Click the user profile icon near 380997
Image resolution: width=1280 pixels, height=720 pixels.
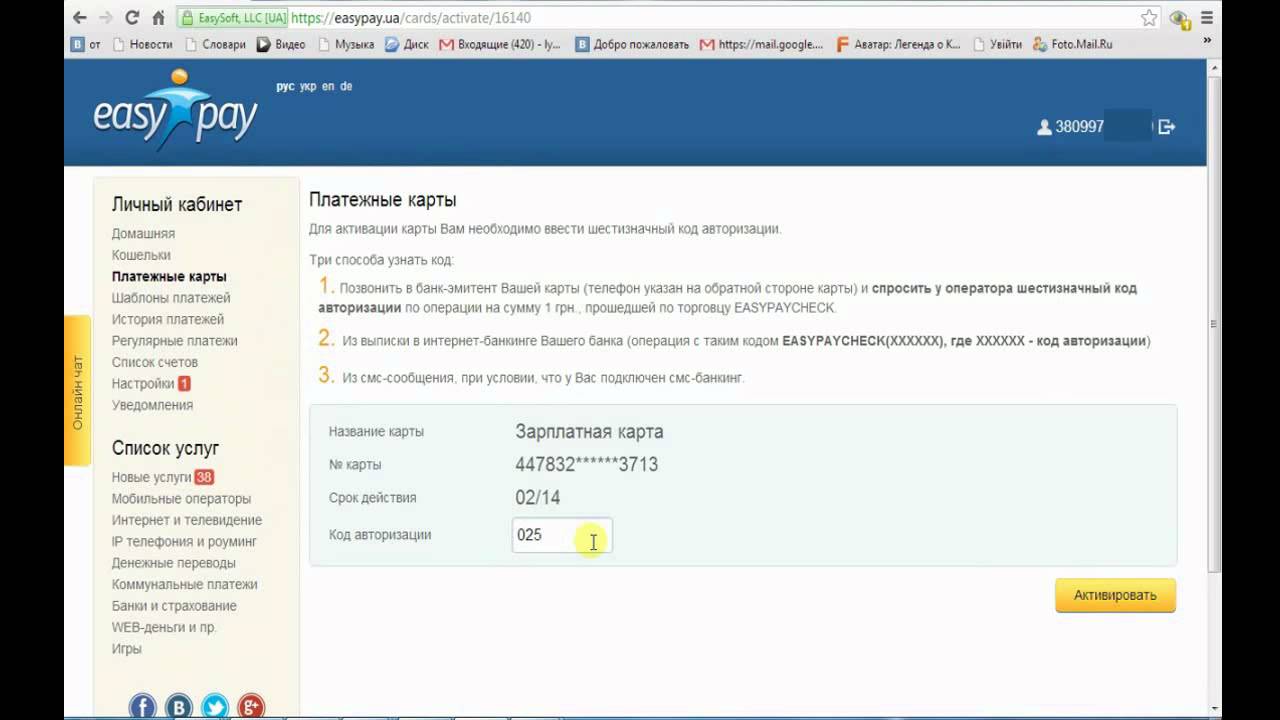click(1044, 127)
